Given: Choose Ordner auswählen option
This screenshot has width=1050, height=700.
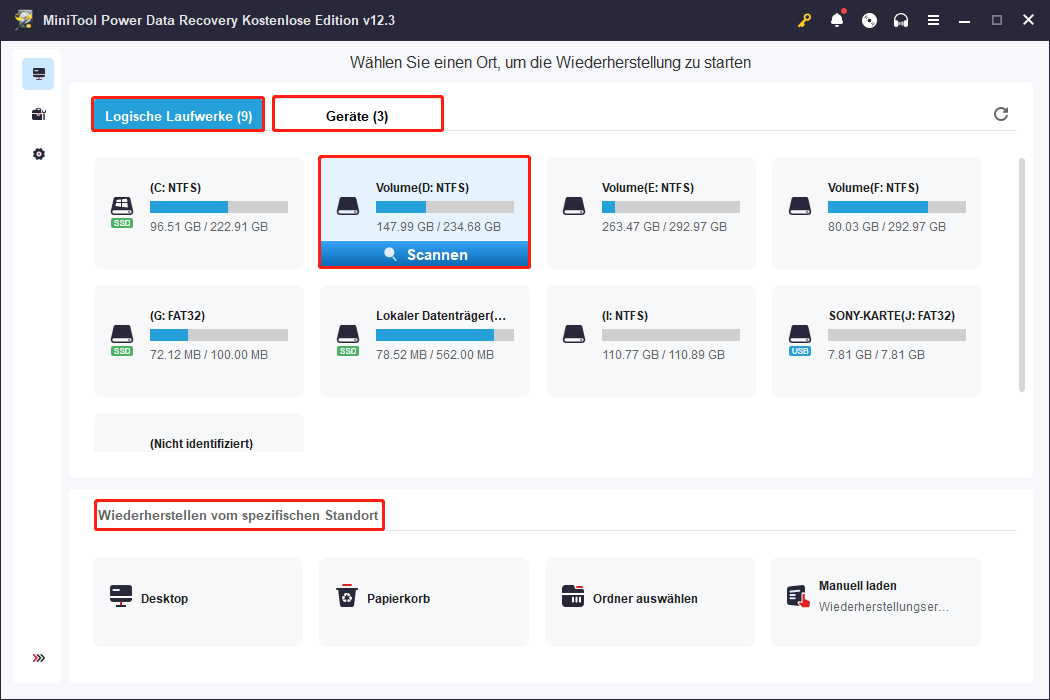Looking at the screenshot, I should 650,602.
